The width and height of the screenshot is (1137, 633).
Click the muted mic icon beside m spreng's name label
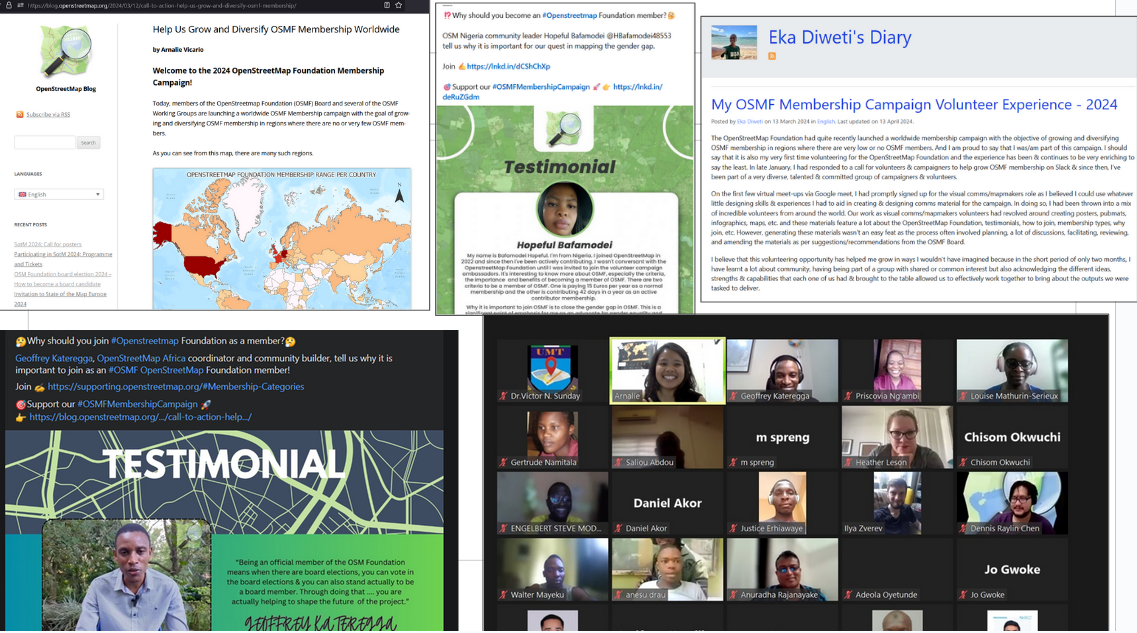[x=733, y=462]
